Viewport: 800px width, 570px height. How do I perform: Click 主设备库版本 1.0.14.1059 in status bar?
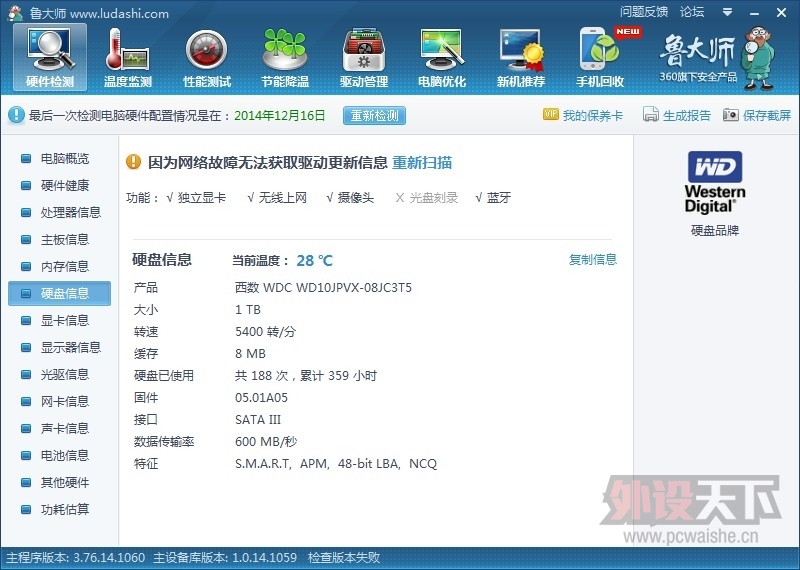pos(225,558)
